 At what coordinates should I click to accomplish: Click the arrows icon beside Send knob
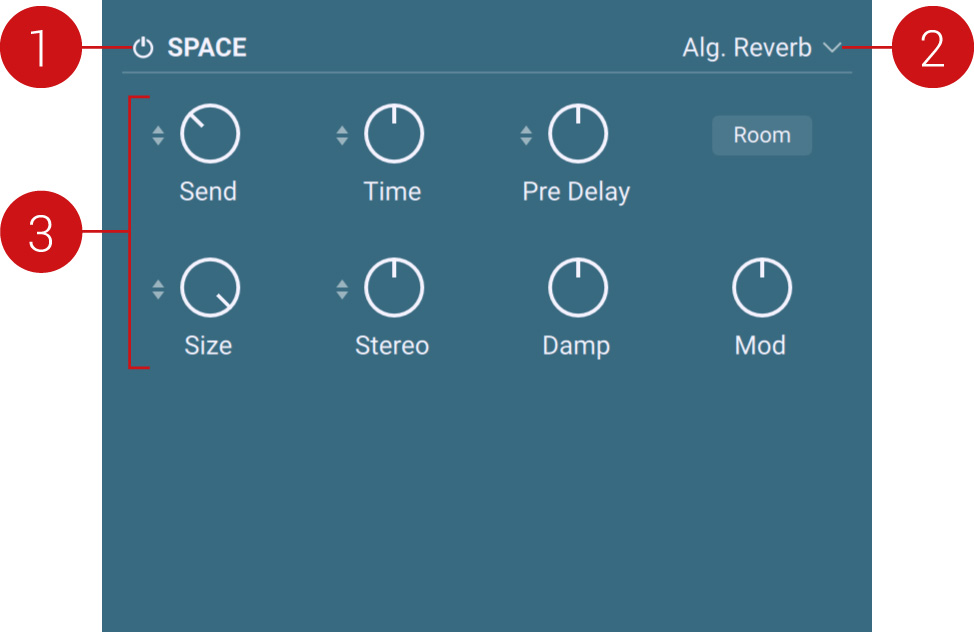[x=157, y=136]
